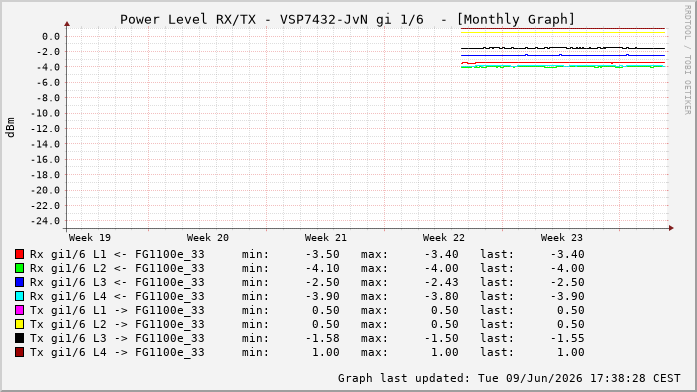Select legend label Tx gi1/6 L1 -> FG1100e_33
The width and height of the screenshot is (697, 392).
[117, 311]
